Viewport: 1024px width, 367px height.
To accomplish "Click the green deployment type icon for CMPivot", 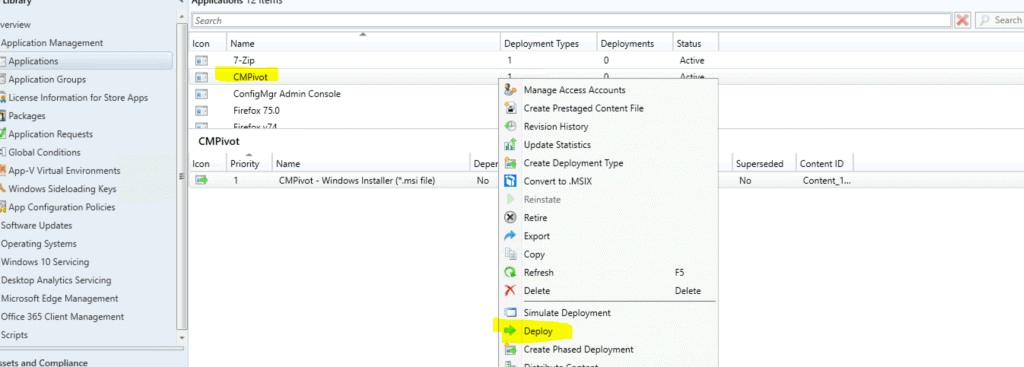I will [202, 180].
